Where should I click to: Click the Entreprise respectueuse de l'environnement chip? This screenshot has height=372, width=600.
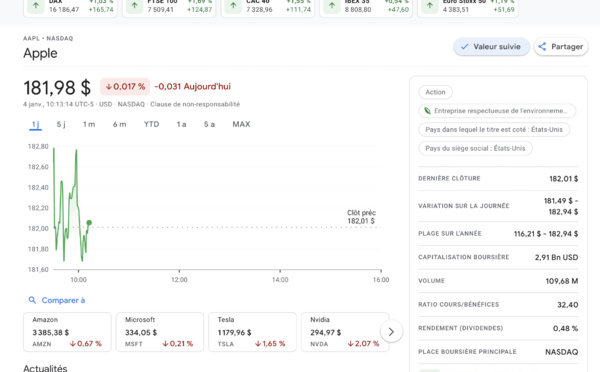(x=497, y=111)
